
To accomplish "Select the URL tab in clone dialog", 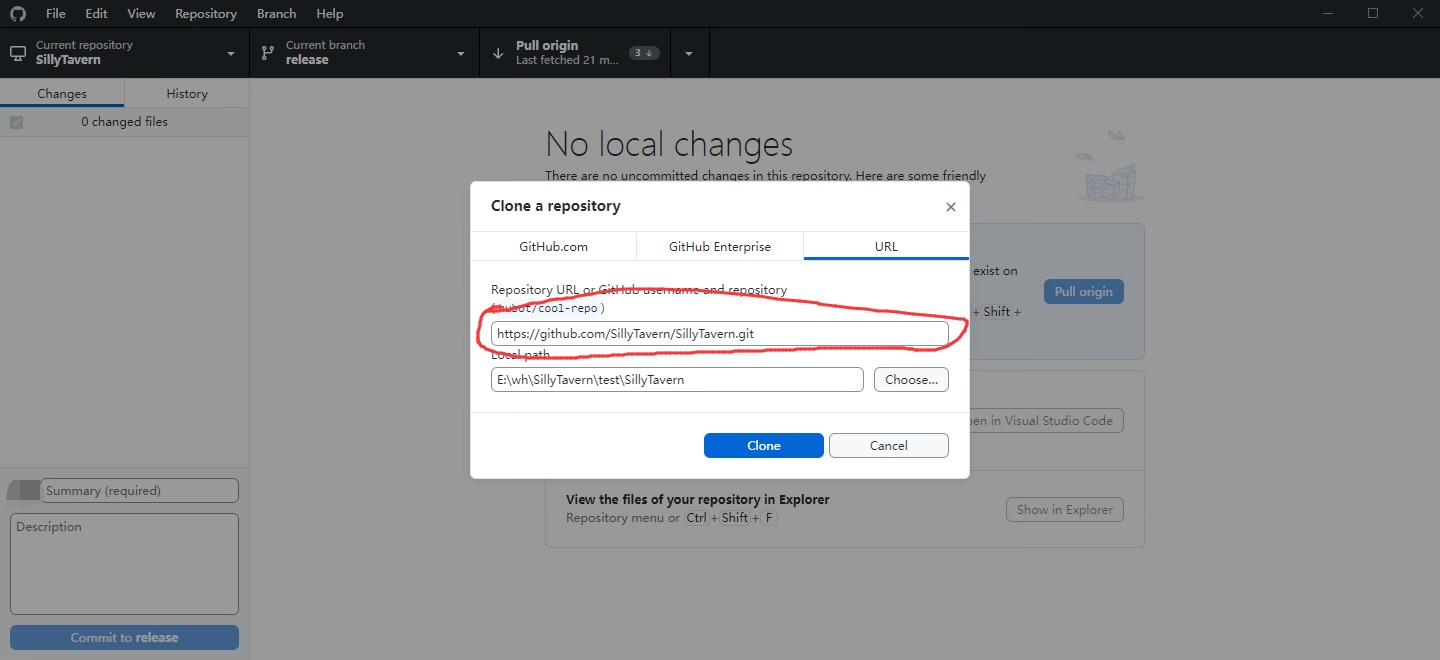I will pyautogui.click(x=886, y=246).
